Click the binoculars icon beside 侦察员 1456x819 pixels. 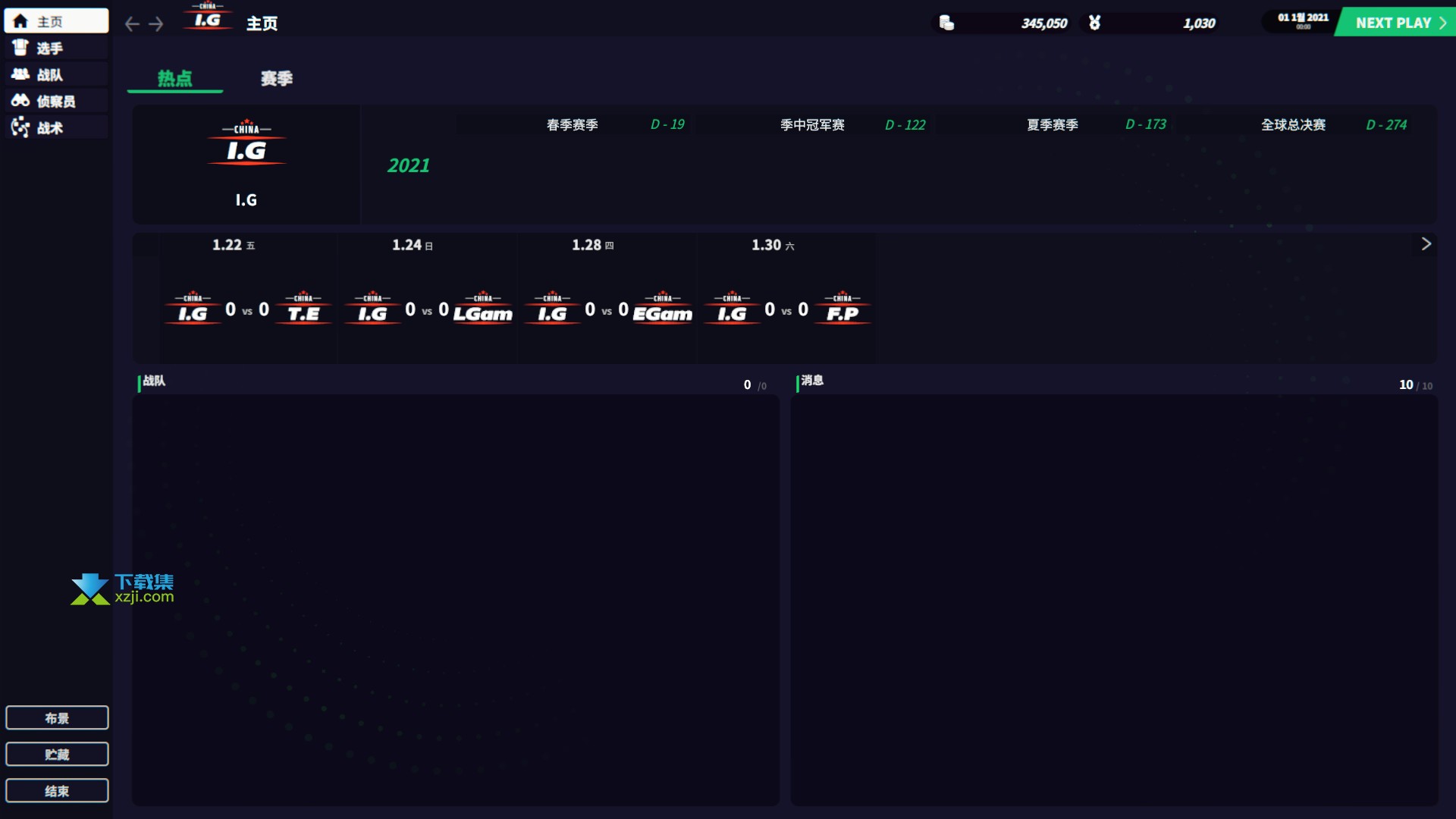[x=20, y=100]
